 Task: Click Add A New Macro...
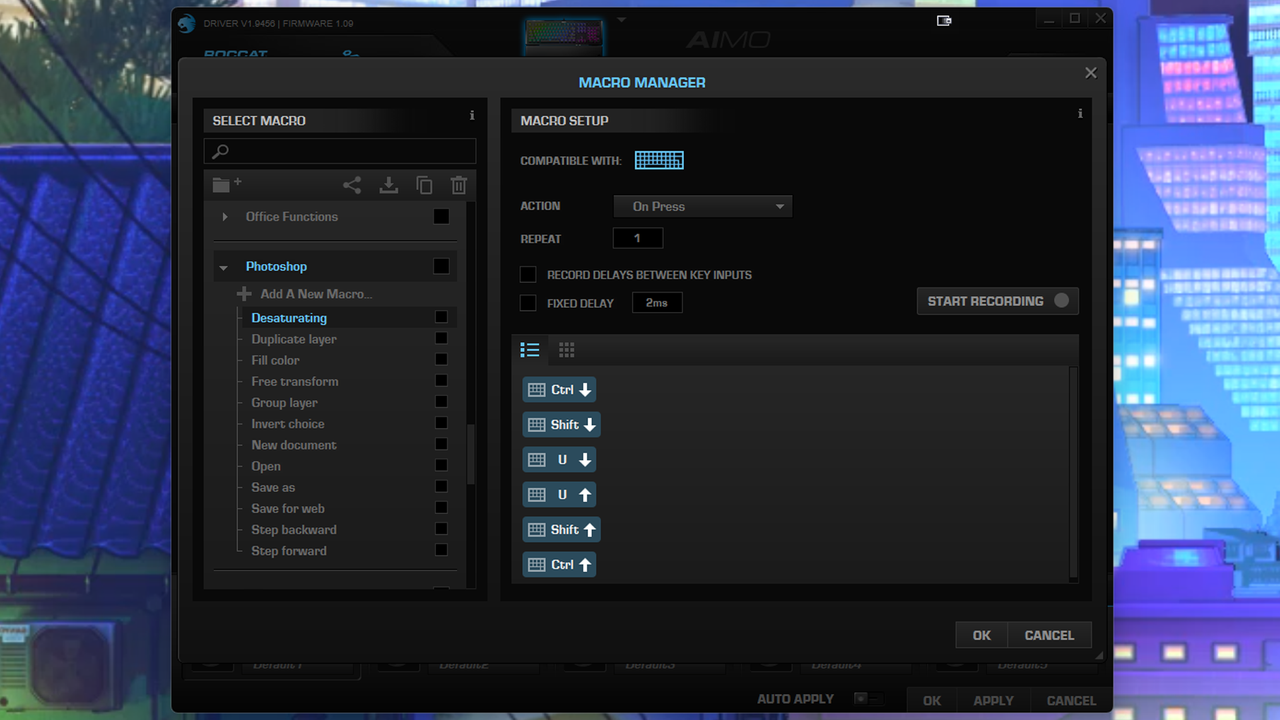pyautogui.click(x=316, y=294)
